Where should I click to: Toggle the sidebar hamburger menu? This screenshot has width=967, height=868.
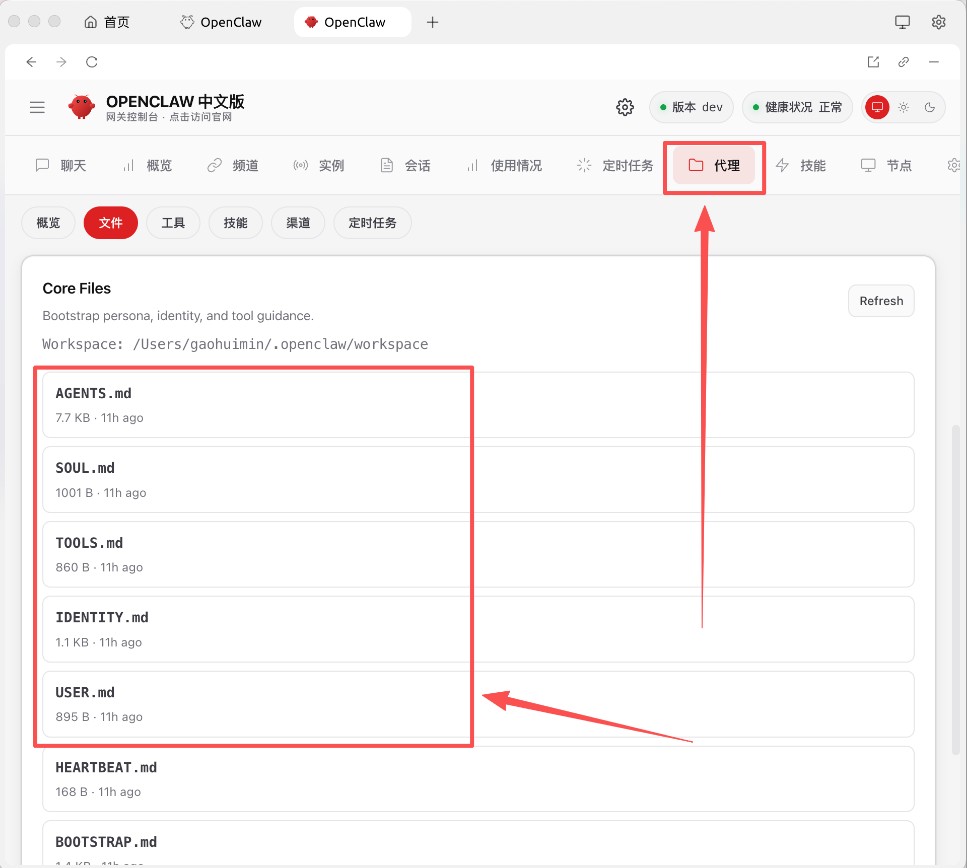point(37,107)
